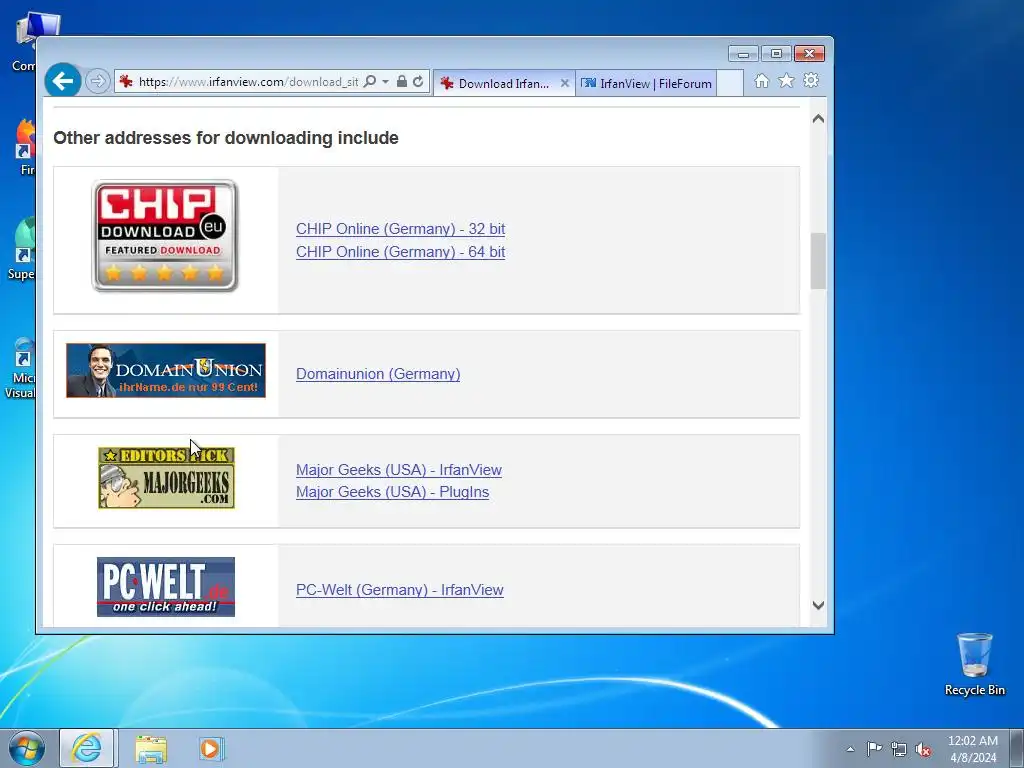
Task: Click the browser Back arrow button
Action: pyautogui.click(x=63, y=82)
